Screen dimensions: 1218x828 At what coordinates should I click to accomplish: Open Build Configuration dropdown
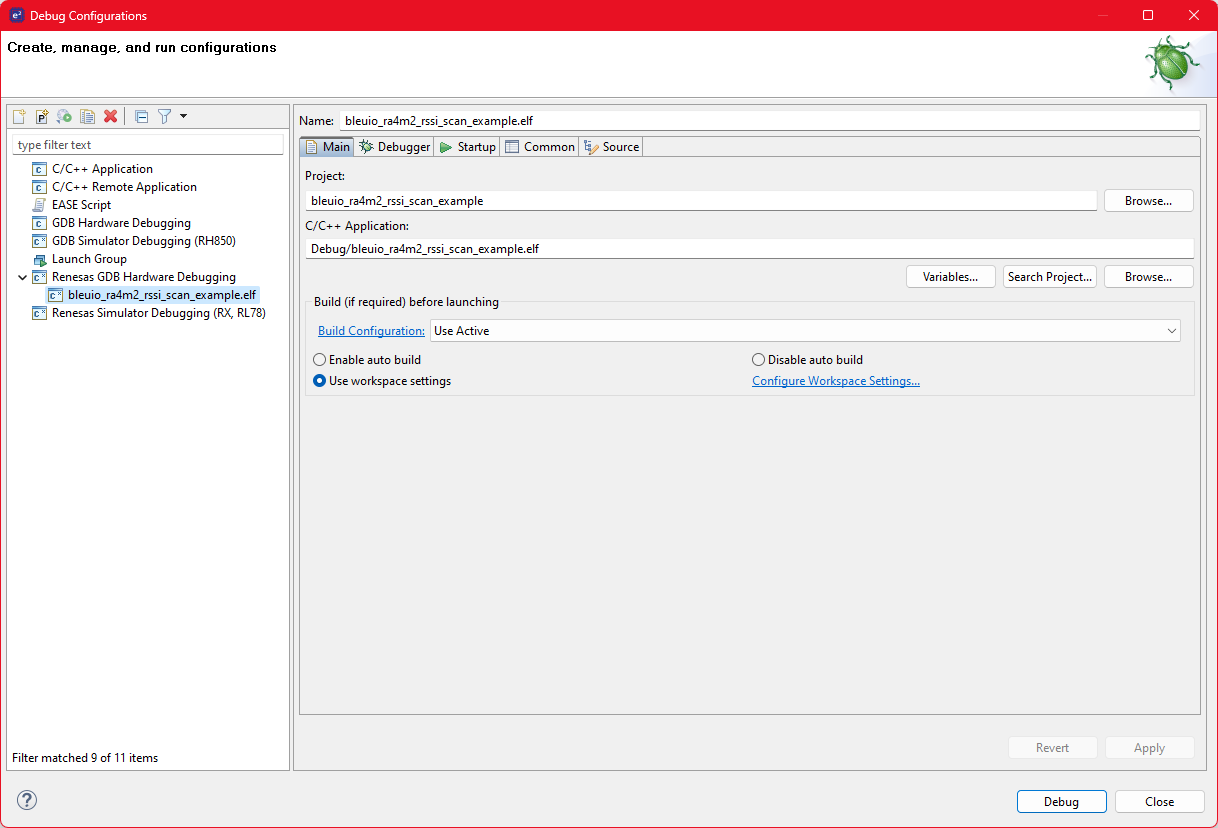tap(805, 331)
